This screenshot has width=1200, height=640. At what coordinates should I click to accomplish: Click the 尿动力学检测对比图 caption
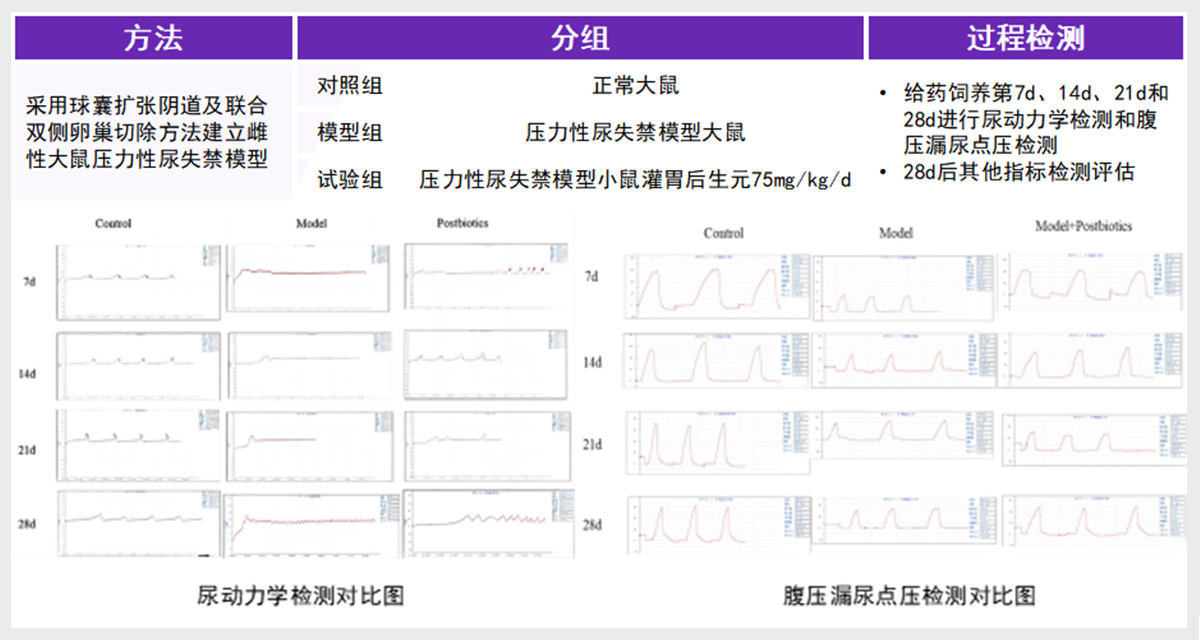coord(301,596)
